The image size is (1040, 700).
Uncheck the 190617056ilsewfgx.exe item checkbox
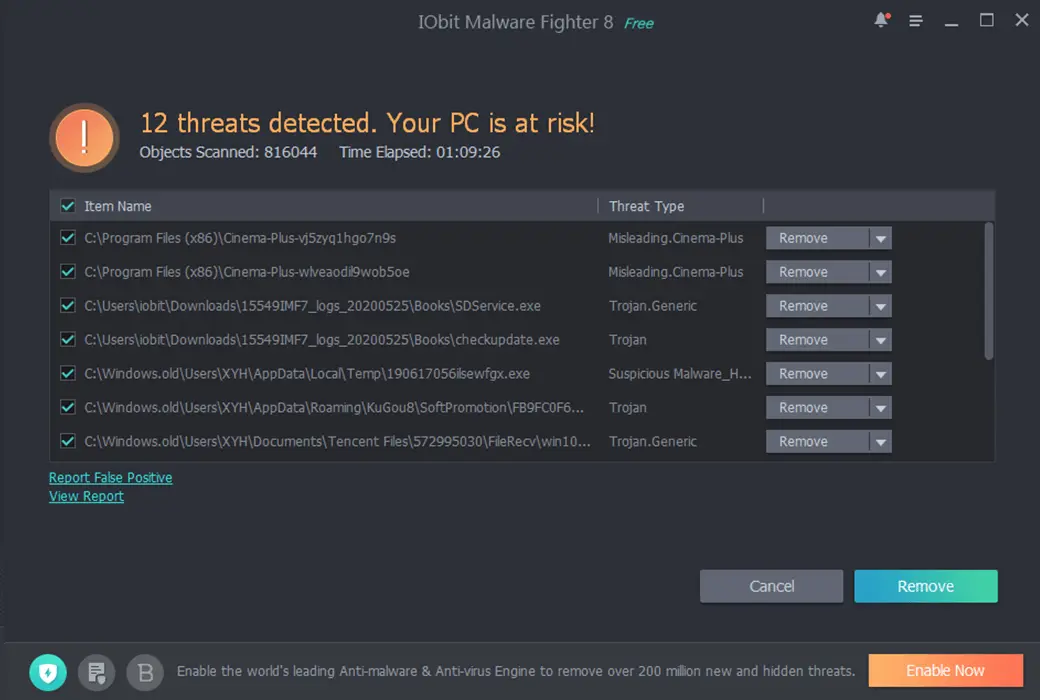coord(68,373)
